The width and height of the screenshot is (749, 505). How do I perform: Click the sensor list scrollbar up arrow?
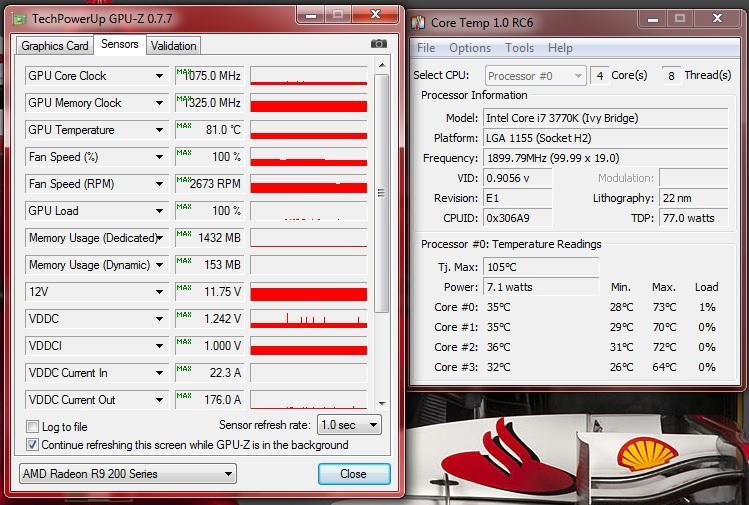coord(382,65)
